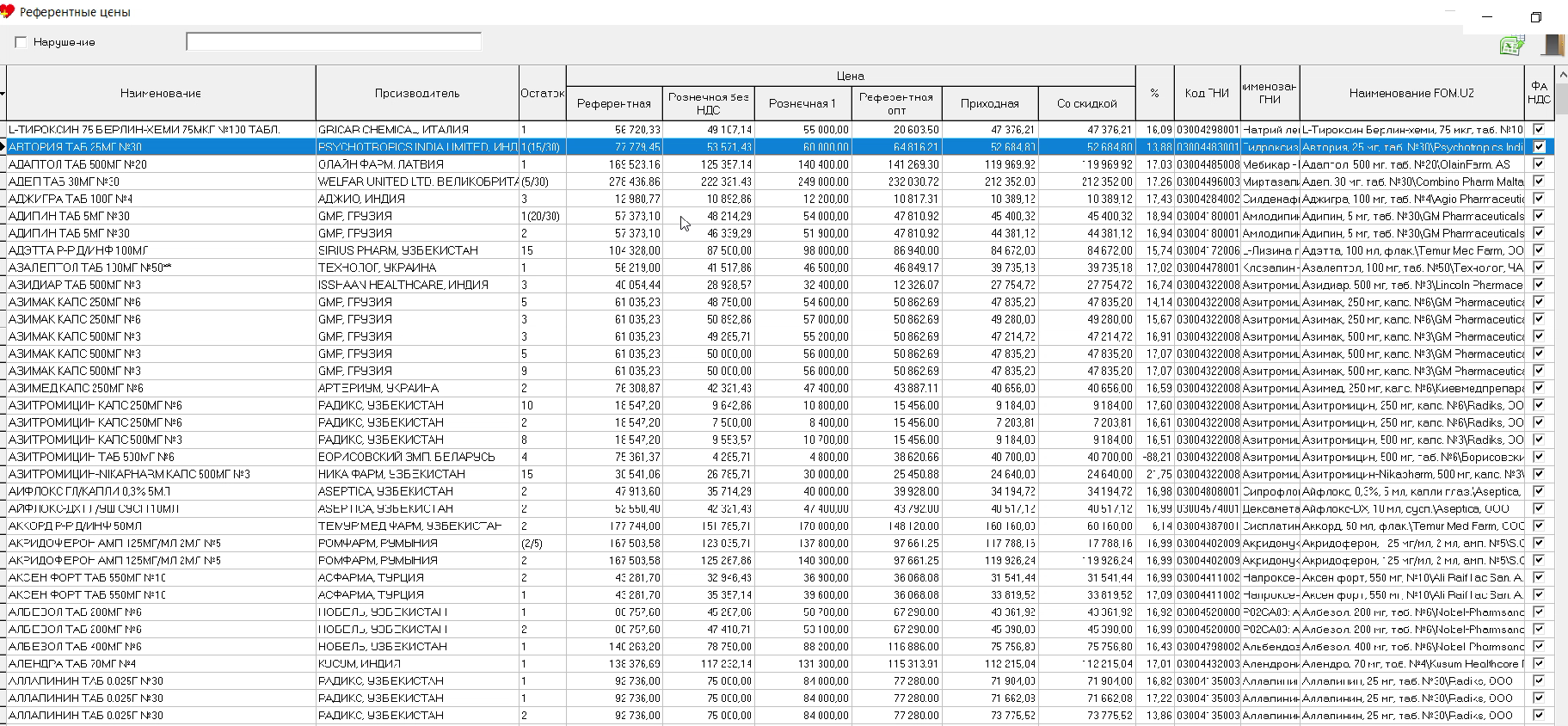Click the Розничная без НДС column header
Screen dimensions: 1568x726
pyautogui.click(x=709, y=103)
